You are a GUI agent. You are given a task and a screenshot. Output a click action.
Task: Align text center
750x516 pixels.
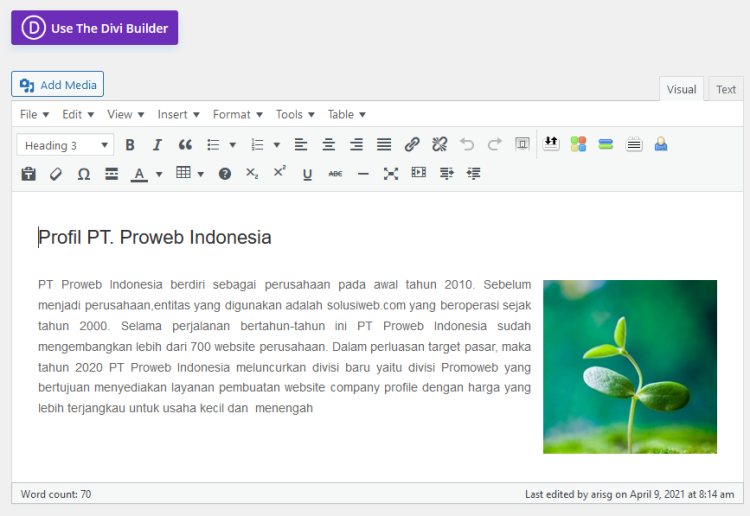tap(329, 144)
